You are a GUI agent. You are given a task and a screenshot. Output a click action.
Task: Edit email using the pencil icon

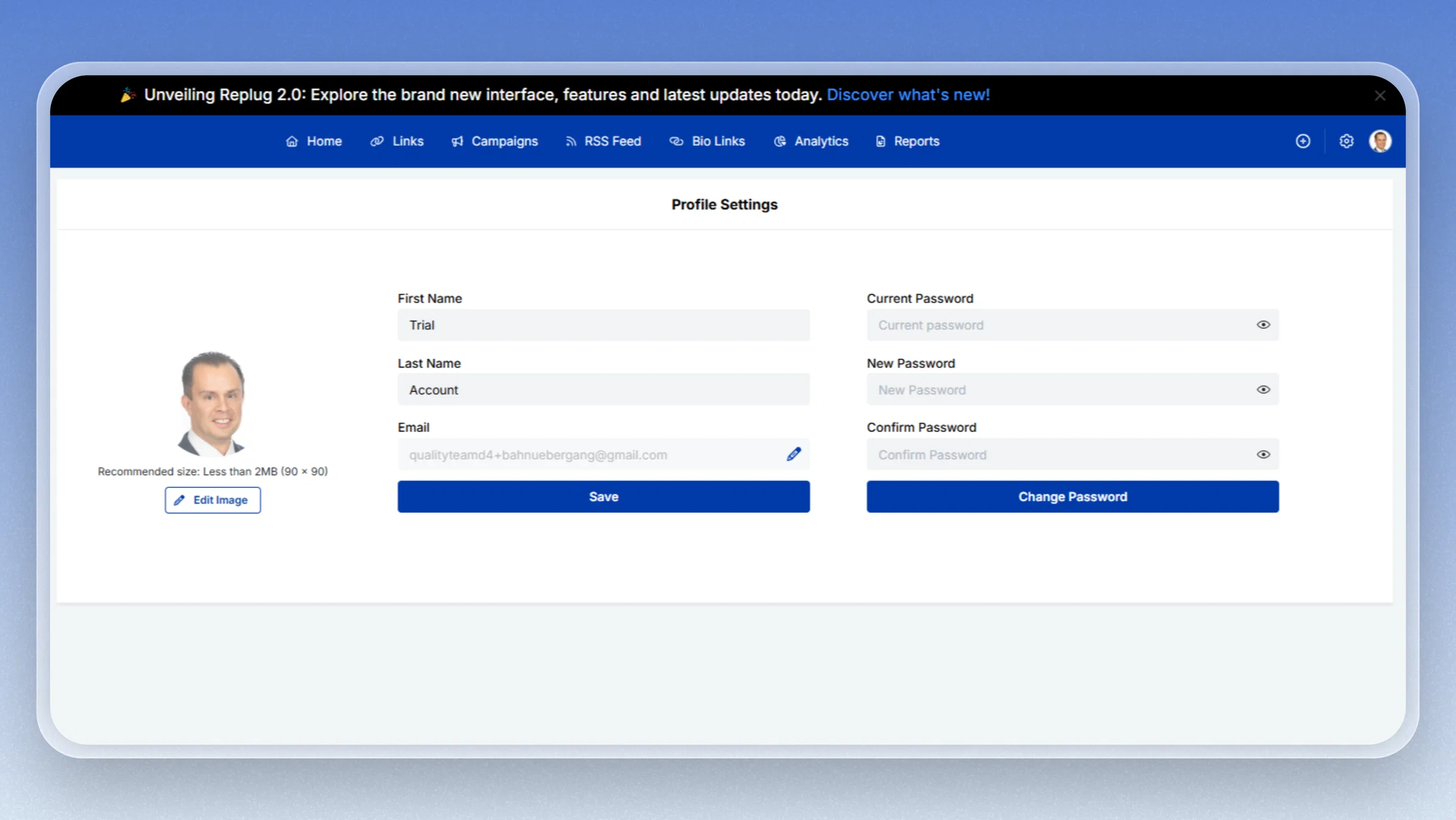[794, 454]
